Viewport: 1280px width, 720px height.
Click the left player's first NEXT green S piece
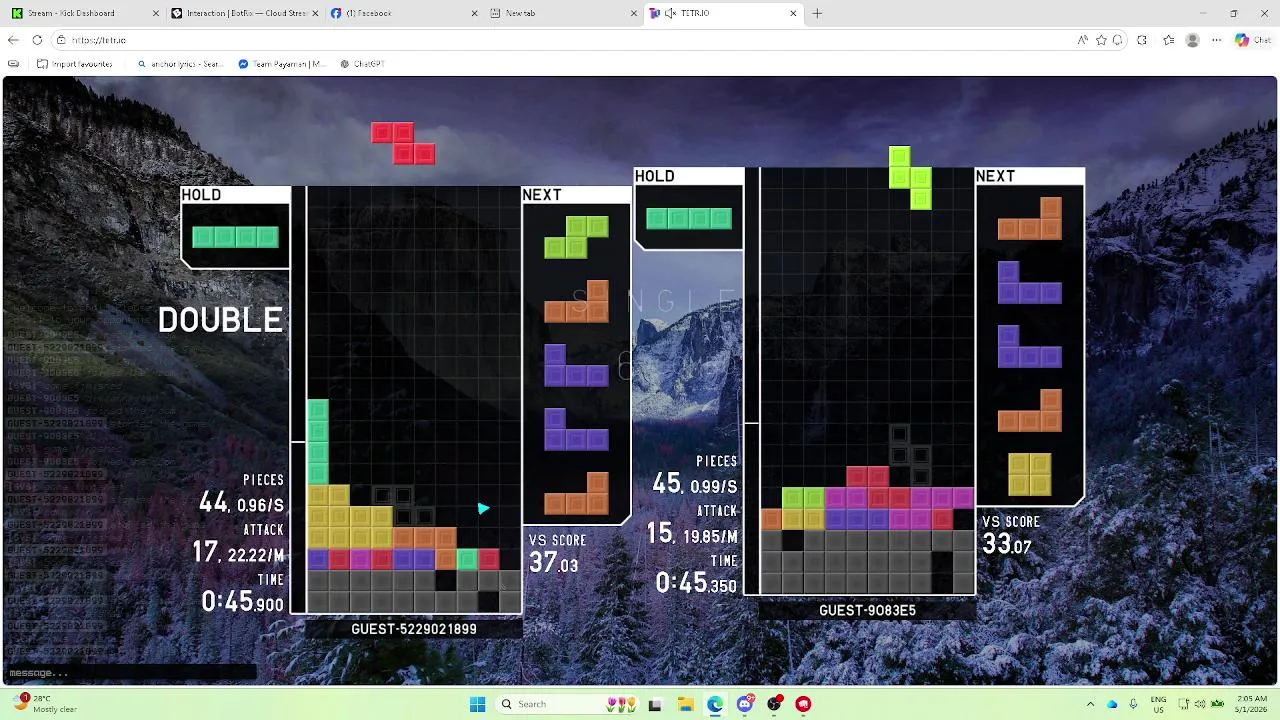pyautogui.click(x=576, y=237)
